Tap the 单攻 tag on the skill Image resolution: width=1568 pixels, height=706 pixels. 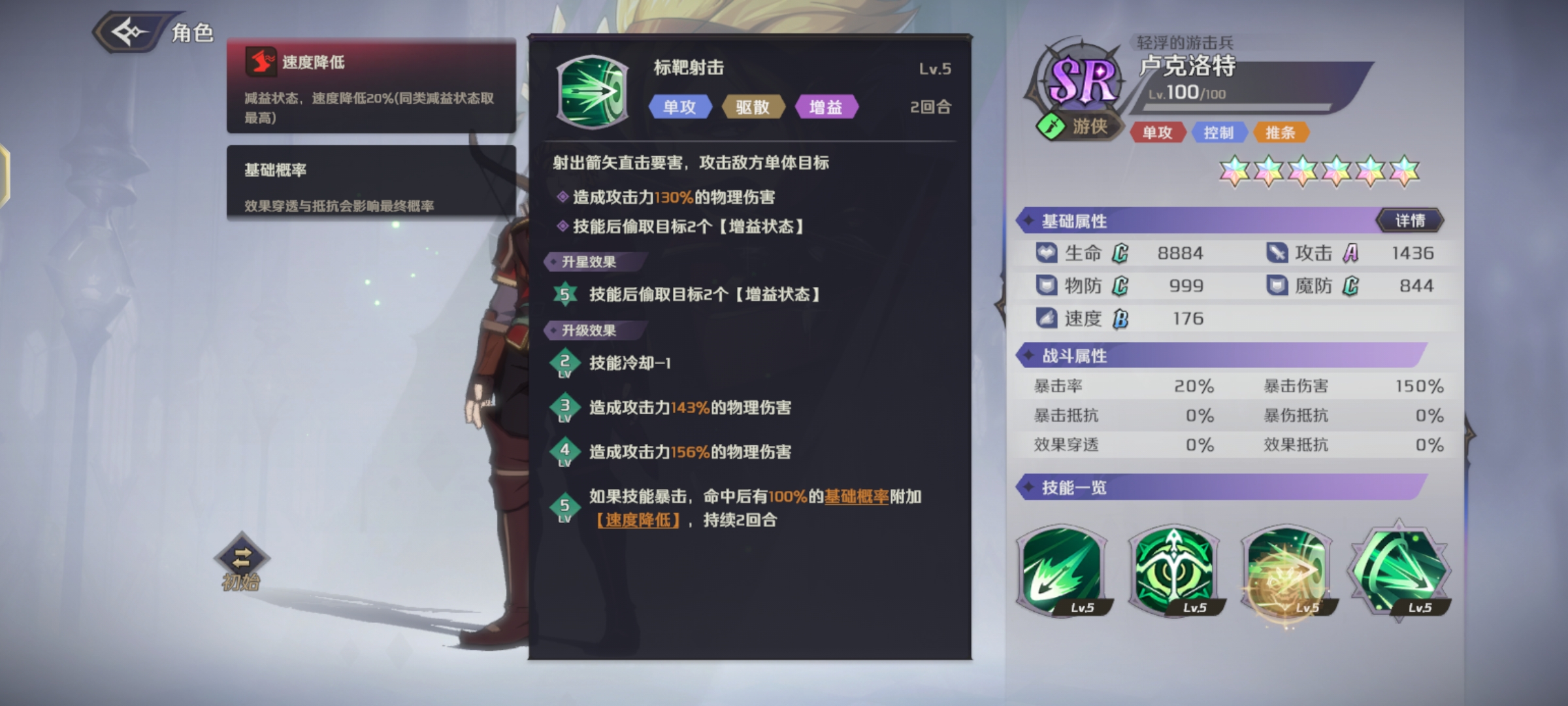click(679, 107)
